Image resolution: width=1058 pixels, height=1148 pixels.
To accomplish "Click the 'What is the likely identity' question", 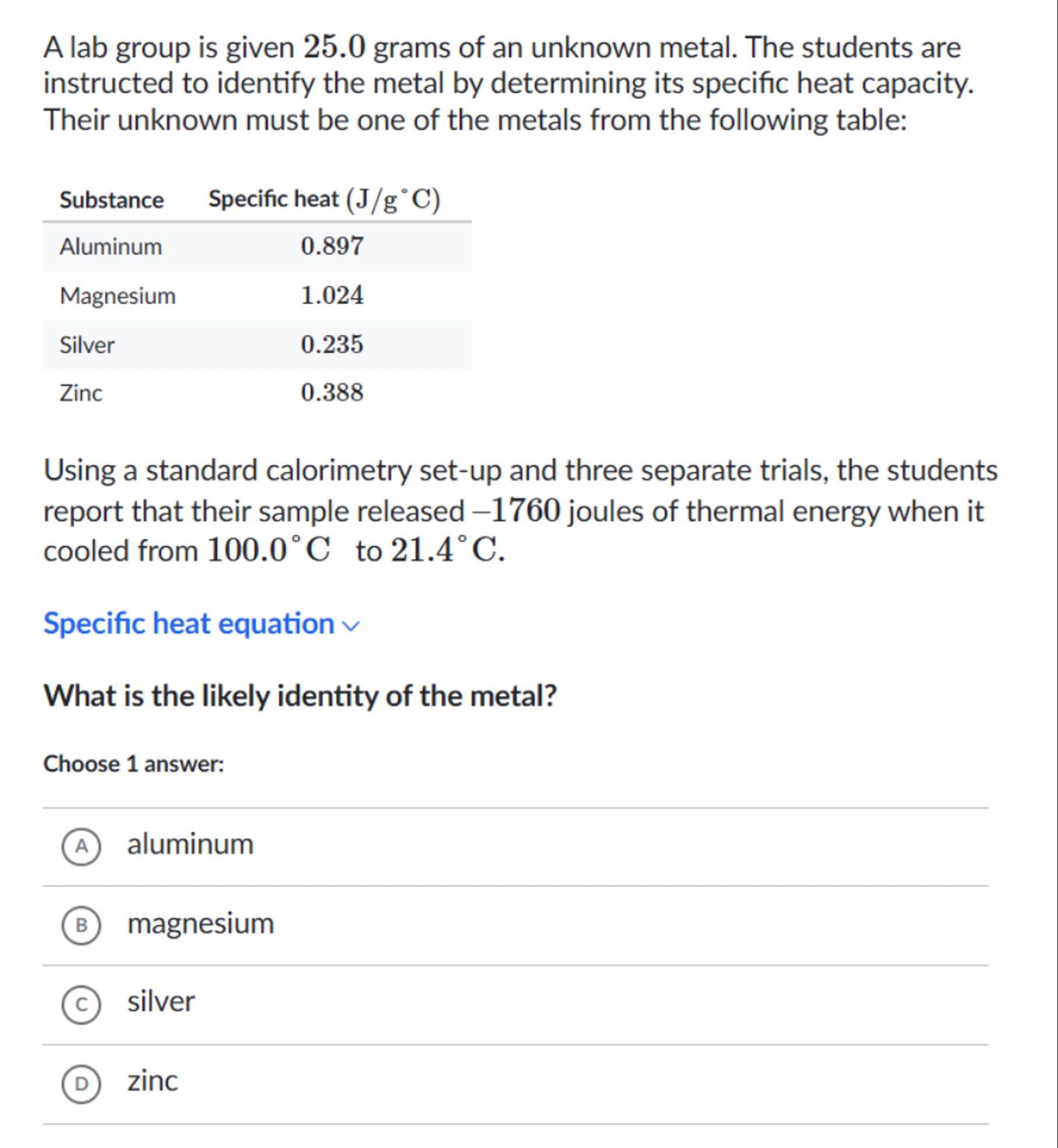I will 300,696.
